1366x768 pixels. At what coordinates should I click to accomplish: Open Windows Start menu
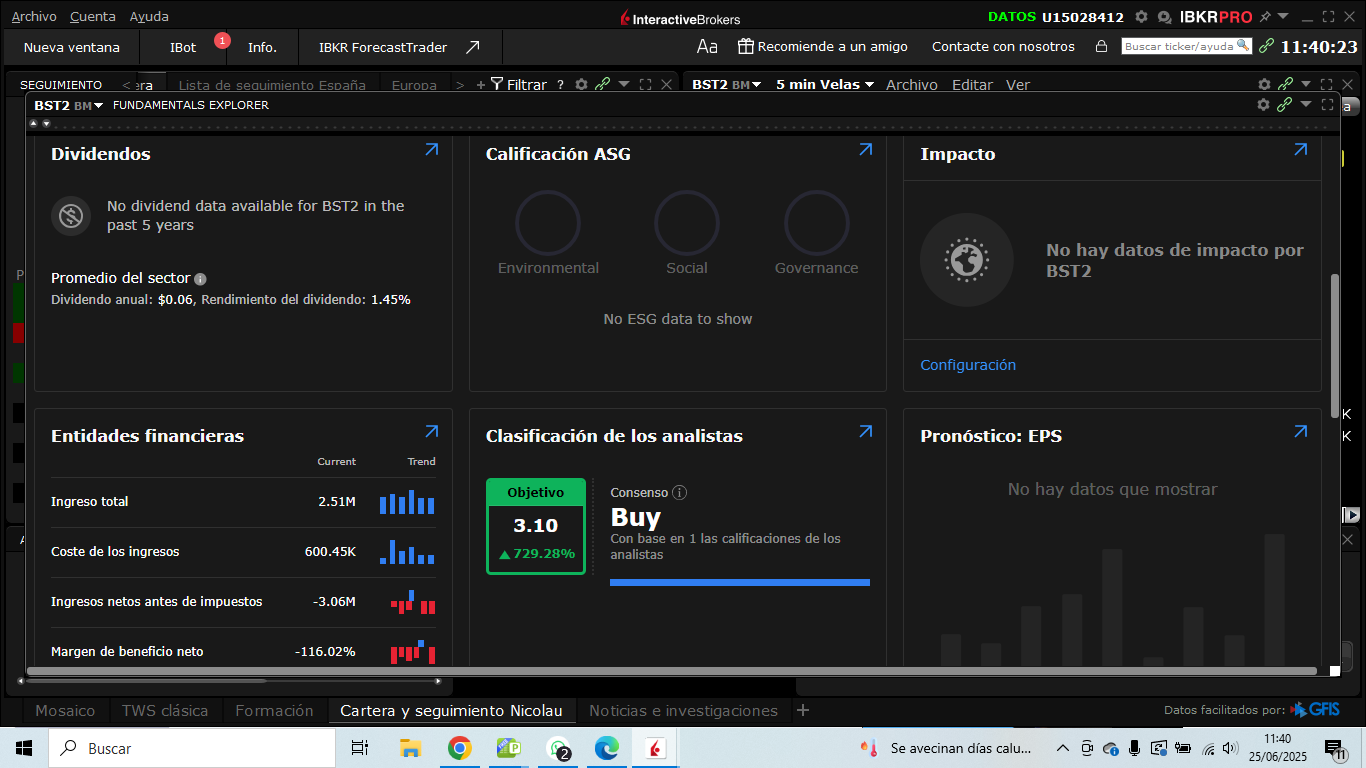pyautogui.click(x=24, y=748)
